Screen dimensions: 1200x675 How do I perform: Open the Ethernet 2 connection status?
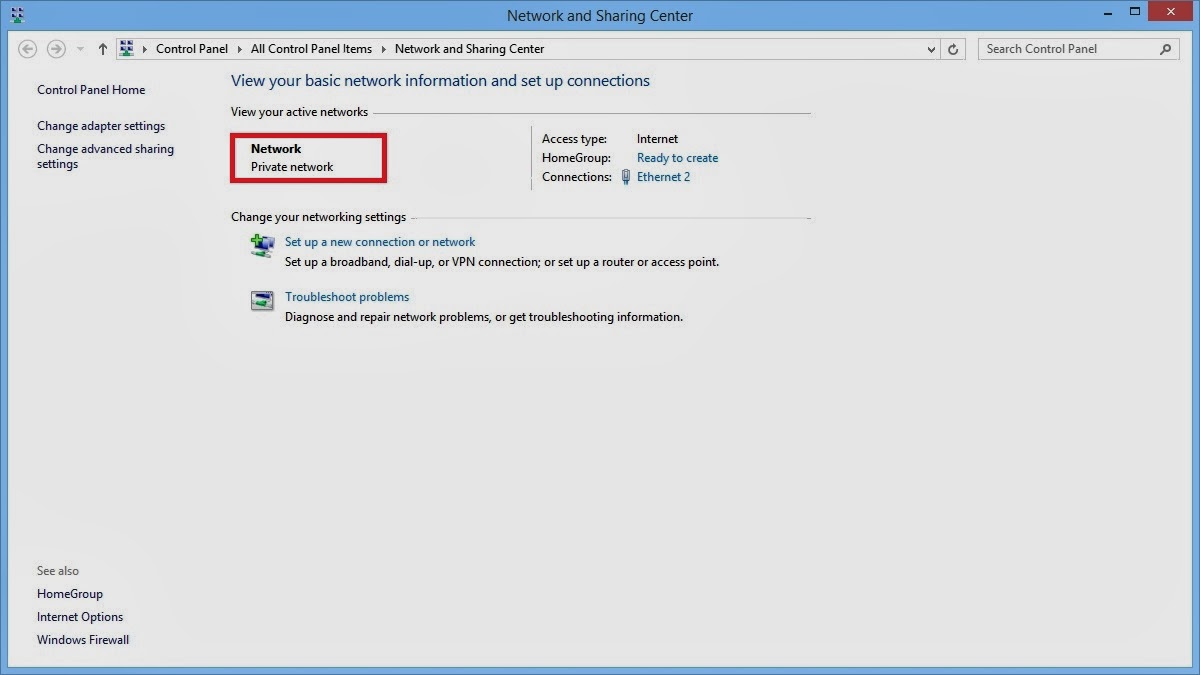(x=663, y=177)
